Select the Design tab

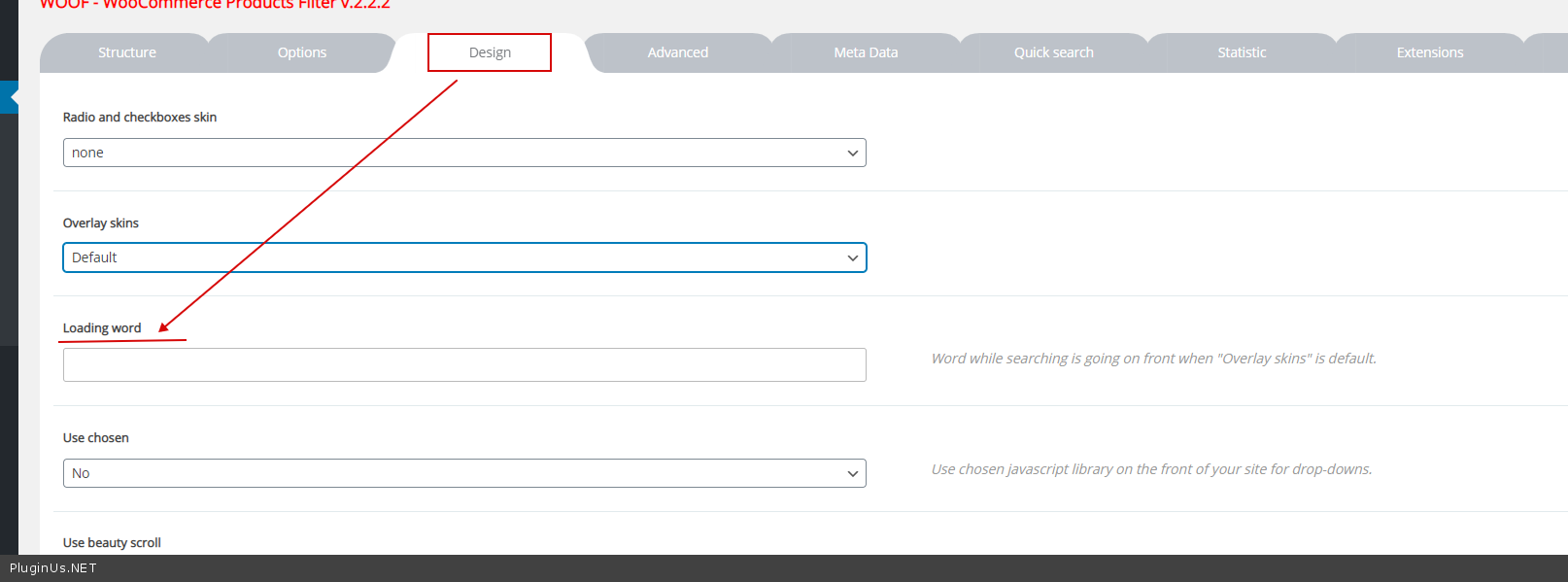[x=490, y=52]
